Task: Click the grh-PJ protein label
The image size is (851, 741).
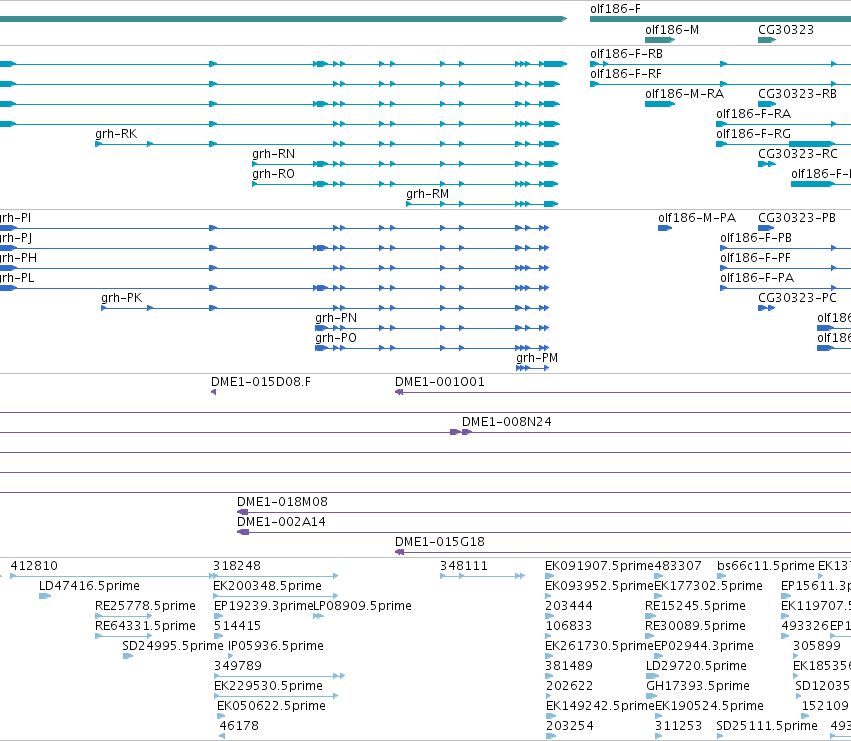Action: click(x=16, y=238)
